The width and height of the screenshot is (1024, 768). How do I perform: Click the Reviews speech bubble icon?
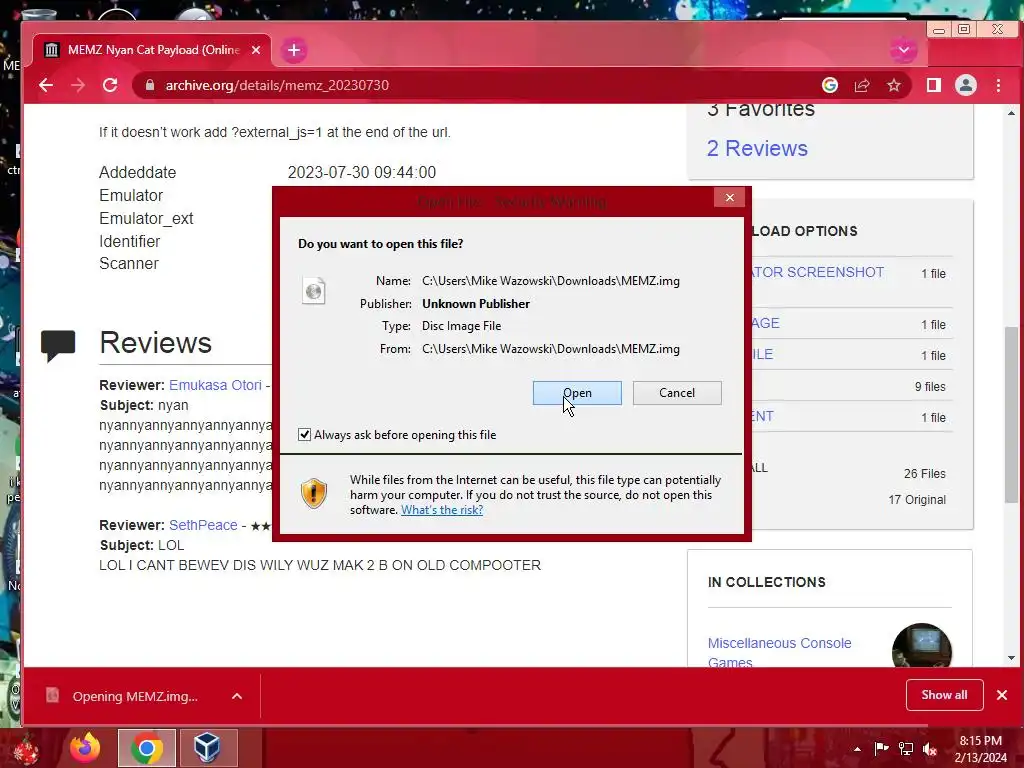[58, 345]
